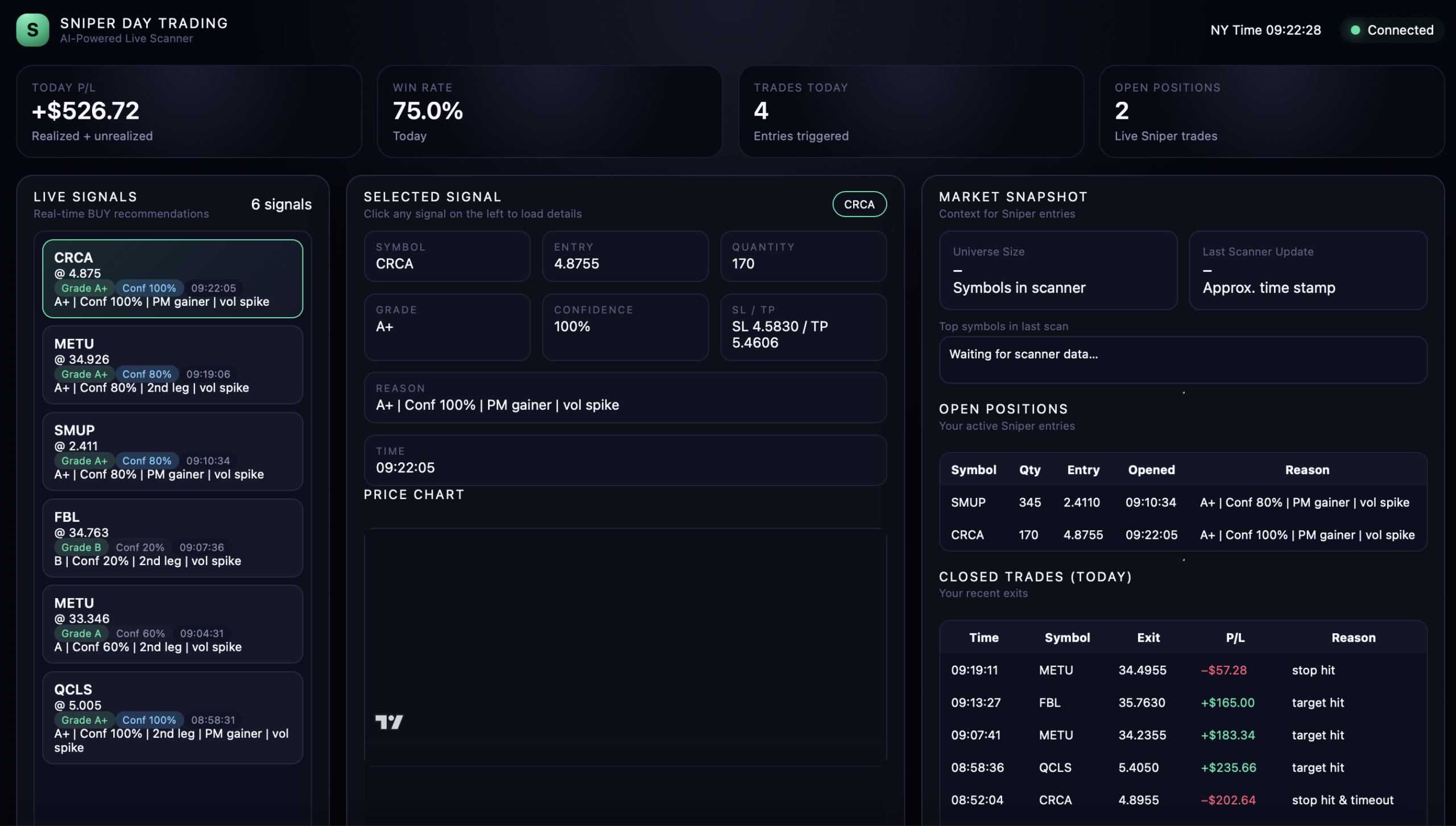Click the TradingView logo in price chart
The height and width of the screenshot is (826, 1456).
pyautogui.click(x=389, y=722)
